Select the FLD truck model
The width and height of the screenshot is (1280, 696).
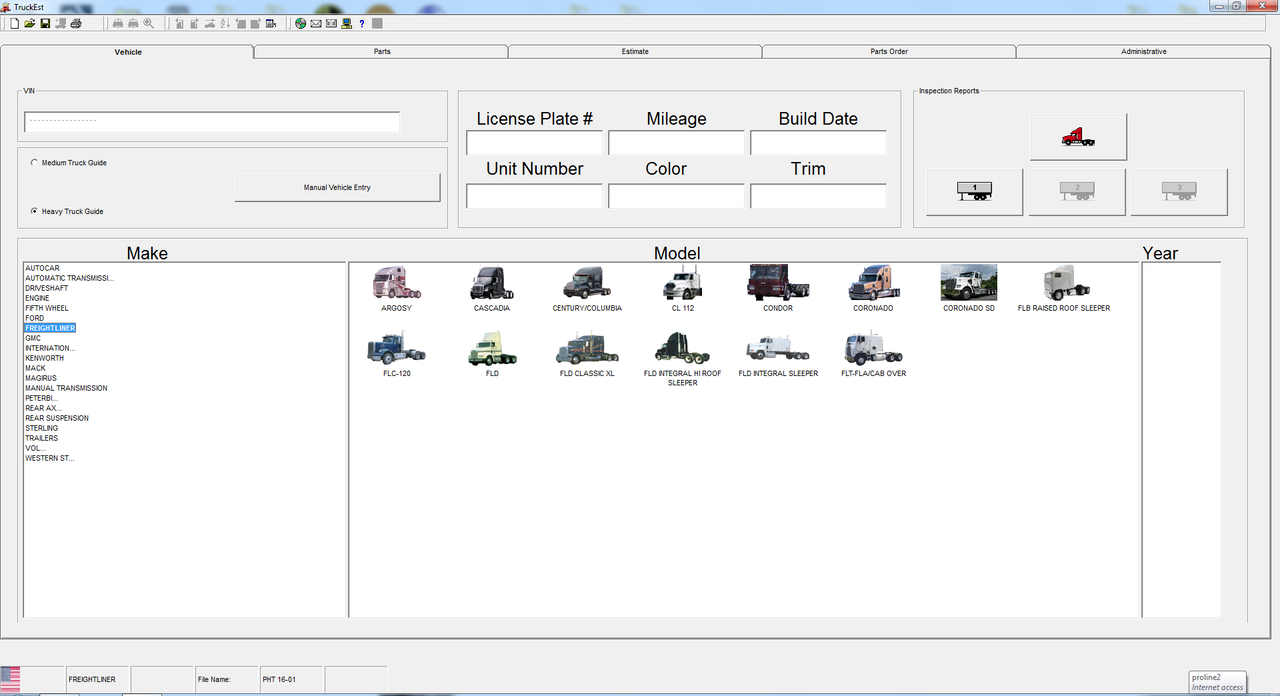(492, 355)
